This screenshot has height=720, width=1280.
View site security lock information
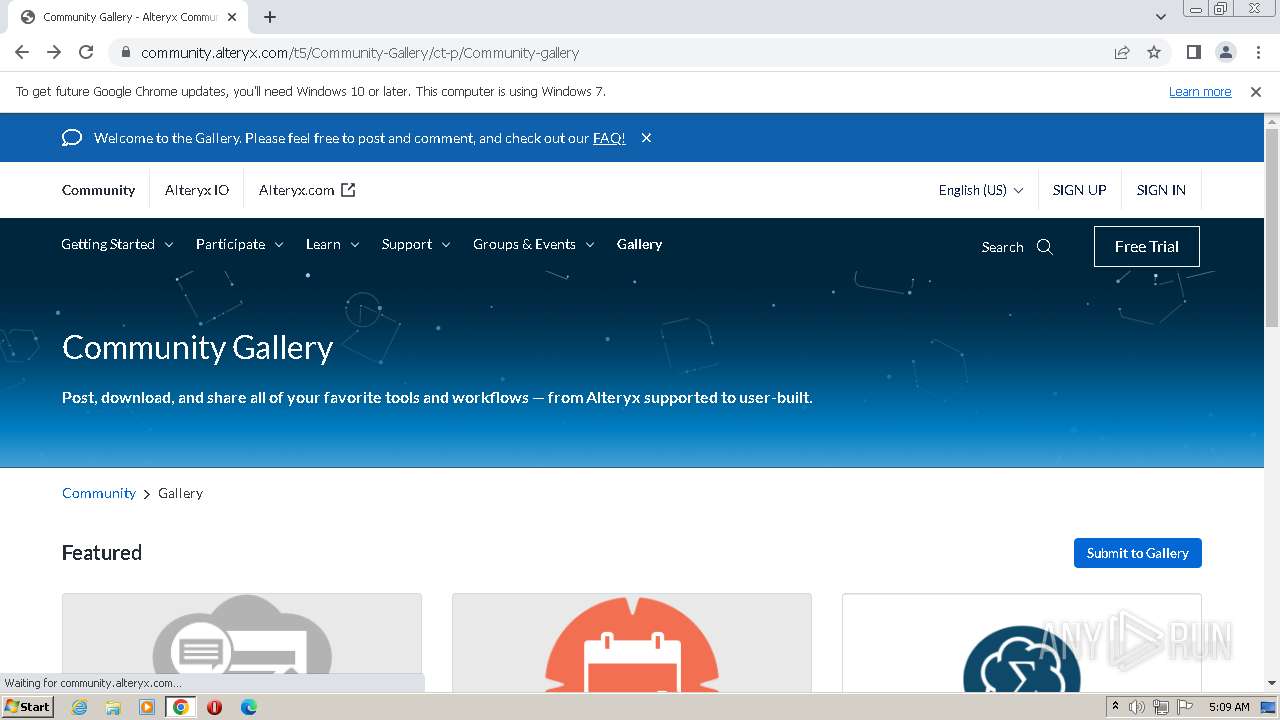coord(125,52)
